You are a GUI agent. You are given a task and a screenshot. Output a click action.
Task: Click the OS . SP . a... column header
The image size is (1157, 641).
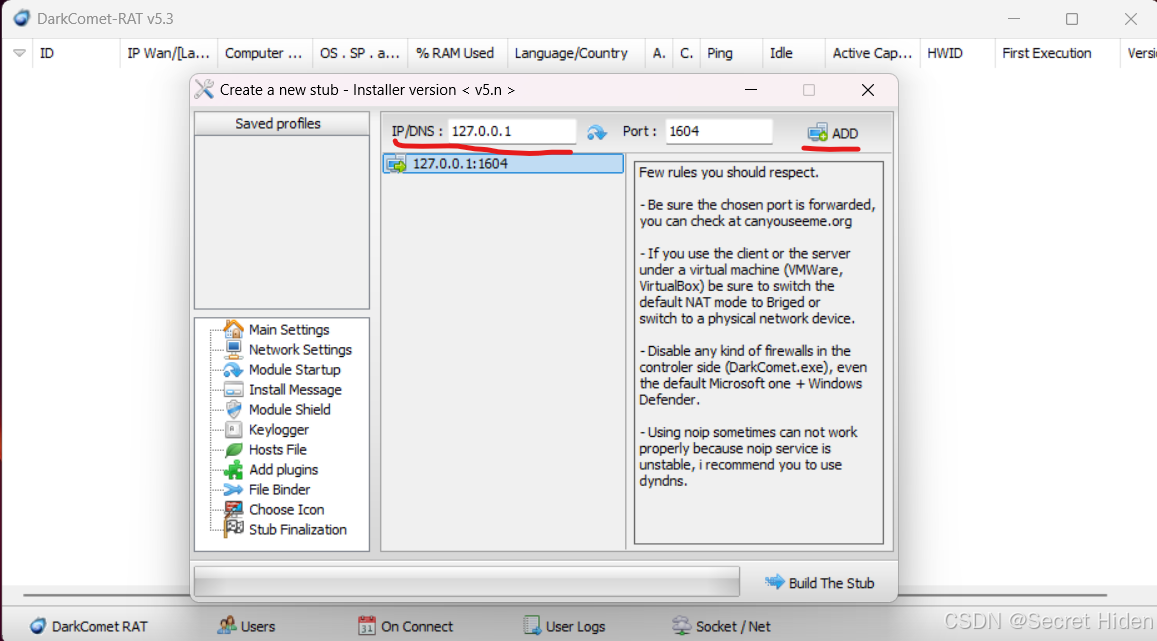359,53
